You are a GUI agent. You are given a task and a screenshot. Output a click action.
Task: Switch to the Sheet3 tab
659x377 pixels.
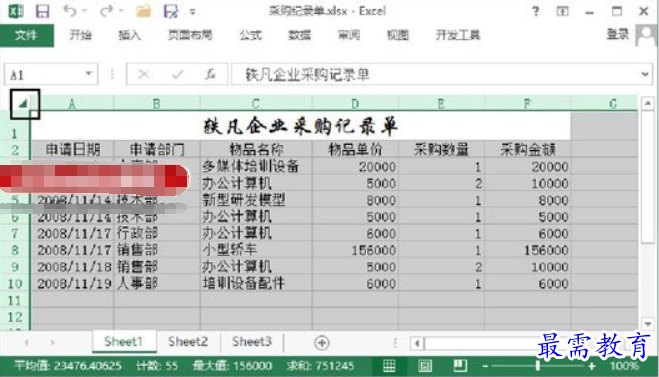click(x=252, y=342)
